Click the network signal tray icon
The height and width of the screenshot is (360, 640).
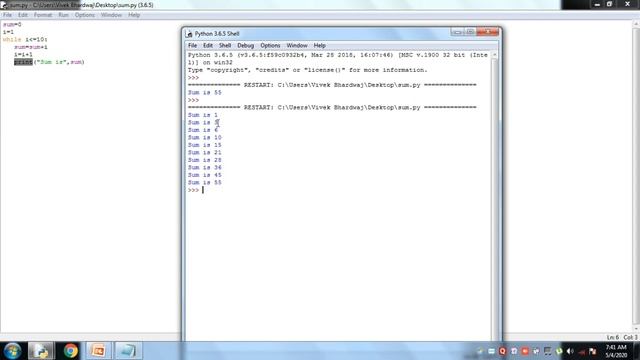click(x=582, y=351)
